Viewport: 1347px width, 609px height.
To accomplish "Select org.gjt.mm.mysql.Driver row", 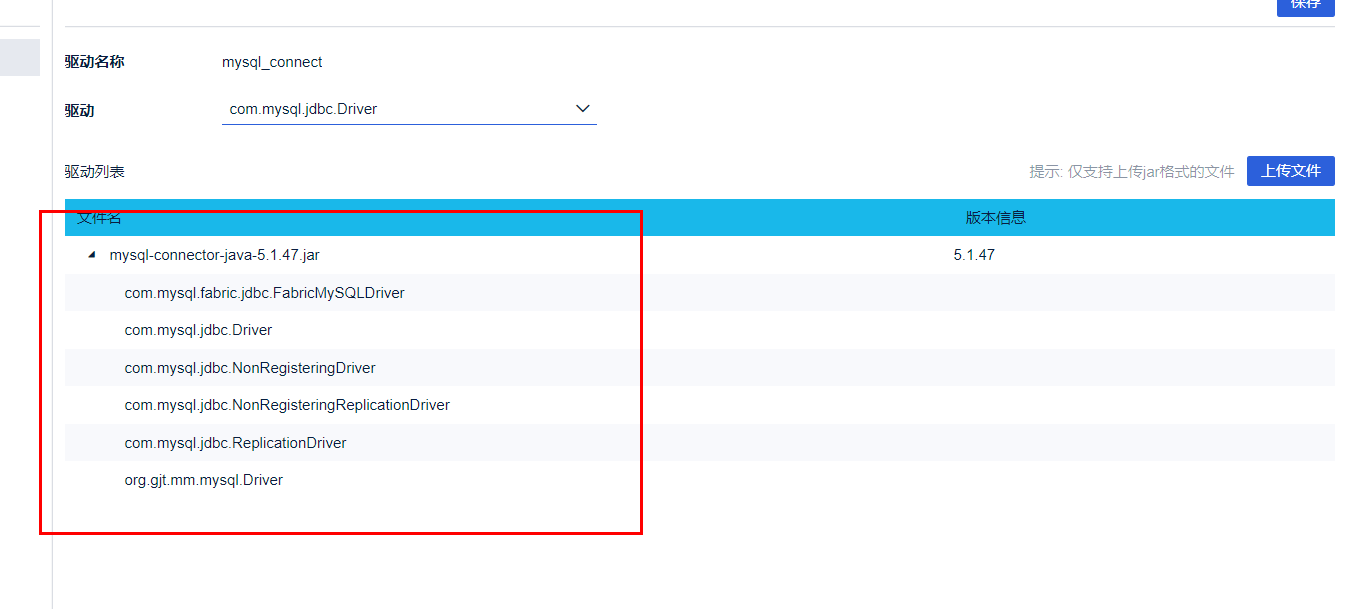I will (x=700, y=480).
